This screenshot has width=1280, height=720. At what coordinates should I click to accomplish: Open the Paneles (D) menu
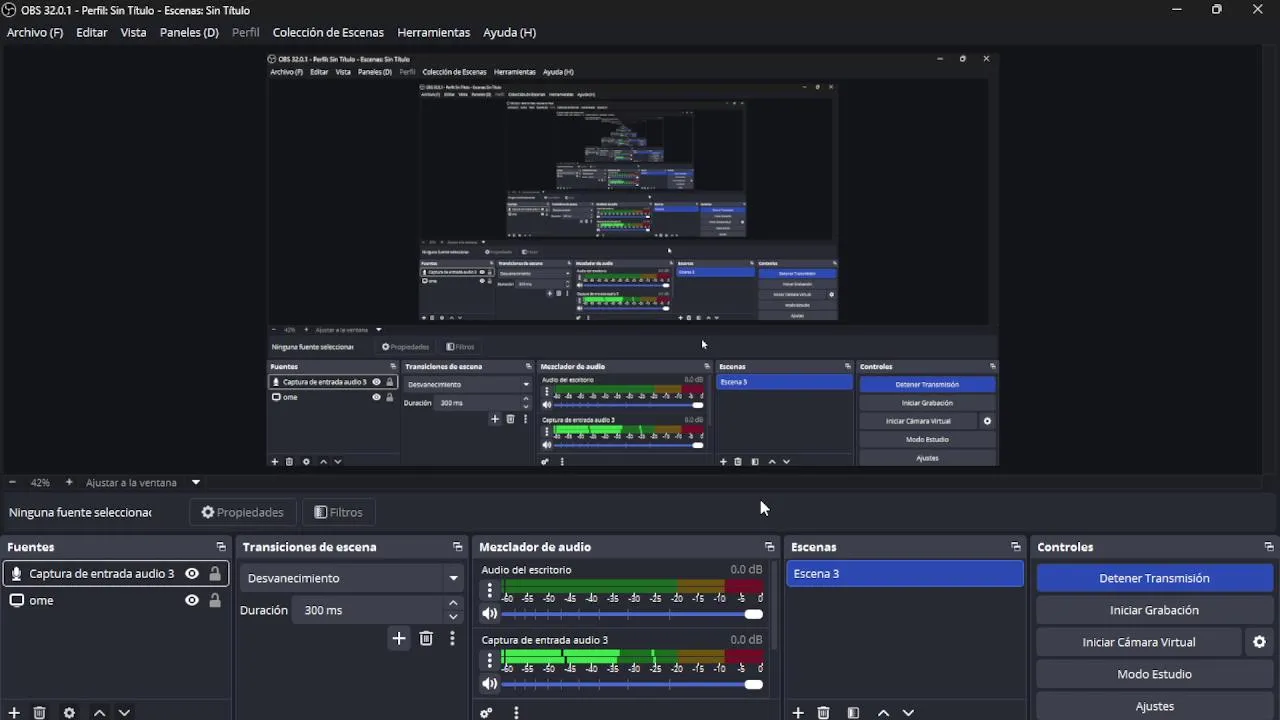[x=189, y=32]
